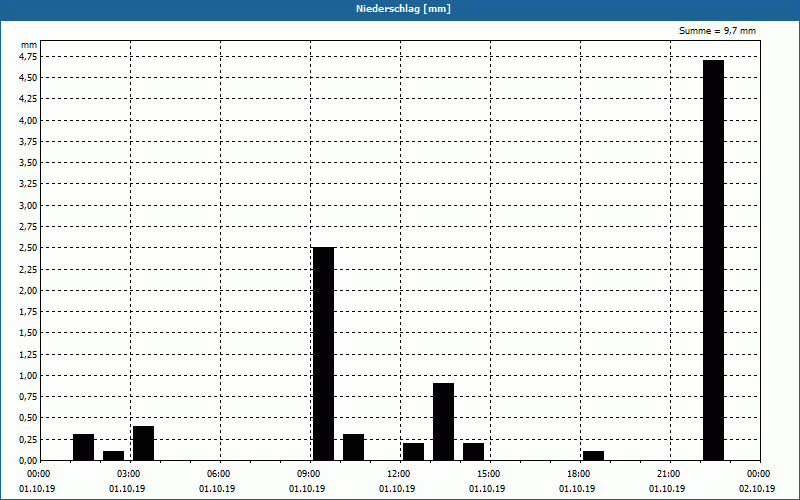Select the y-axis value "3,50"
This screenshot has height=500, width=800.
pos(28,163)
